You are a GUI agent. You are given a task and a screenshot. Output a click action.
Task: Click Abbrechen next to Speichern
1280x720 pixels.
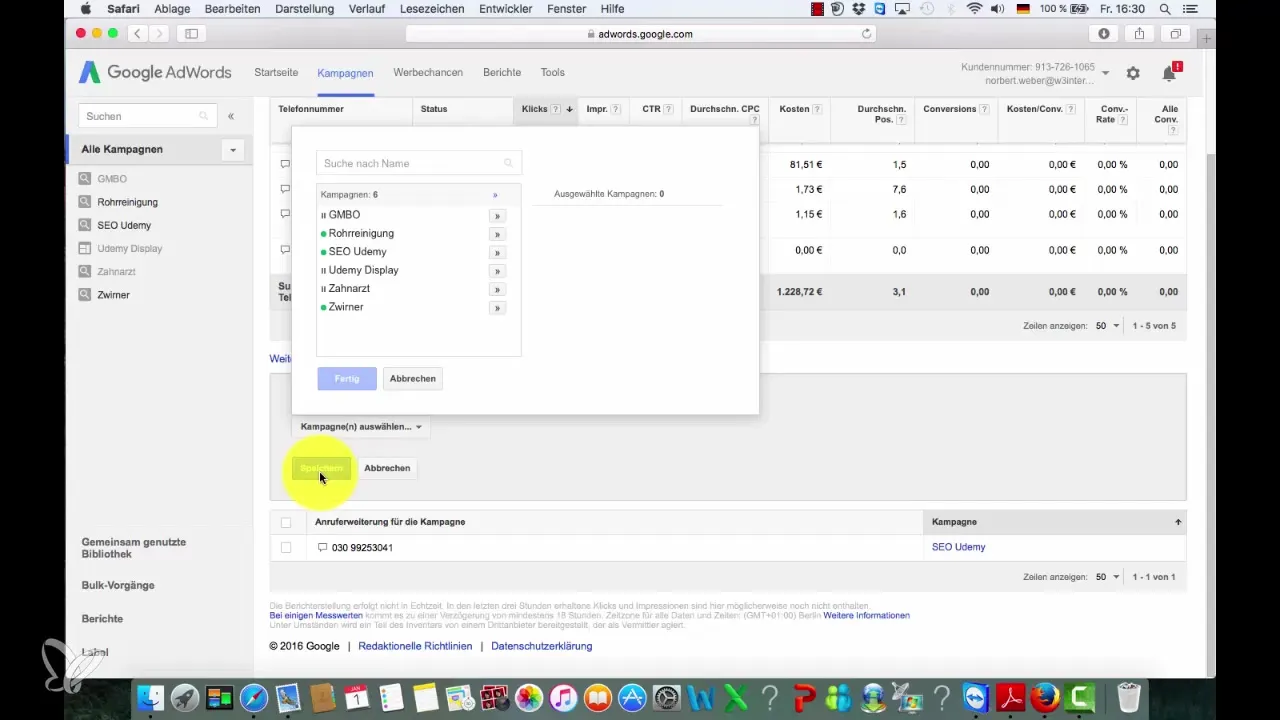coord(387,468)
